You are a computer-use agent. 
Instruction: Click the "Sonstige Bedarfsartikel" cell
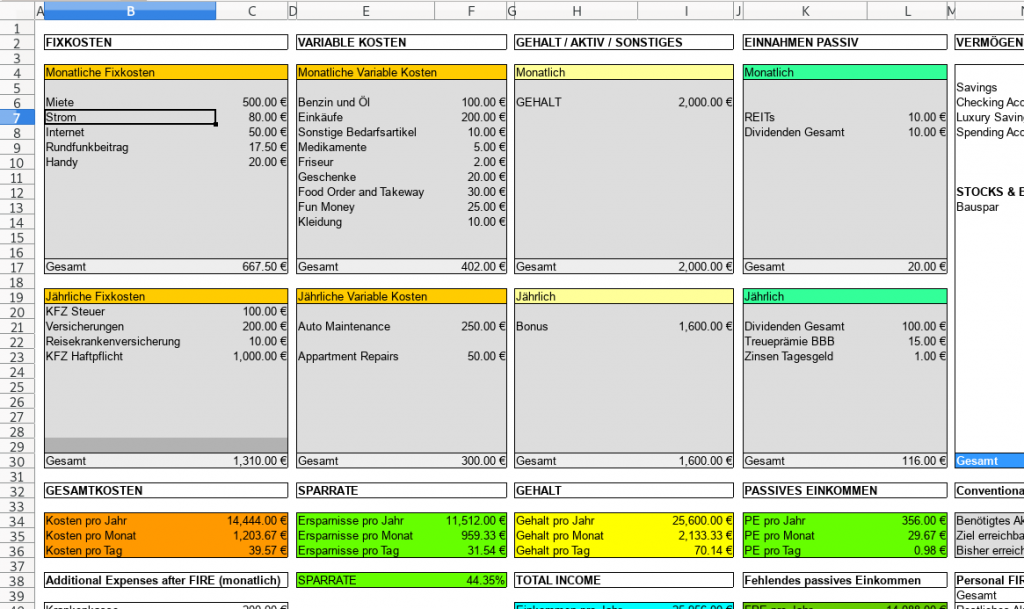pyautogui.click(x=365, y=133)
